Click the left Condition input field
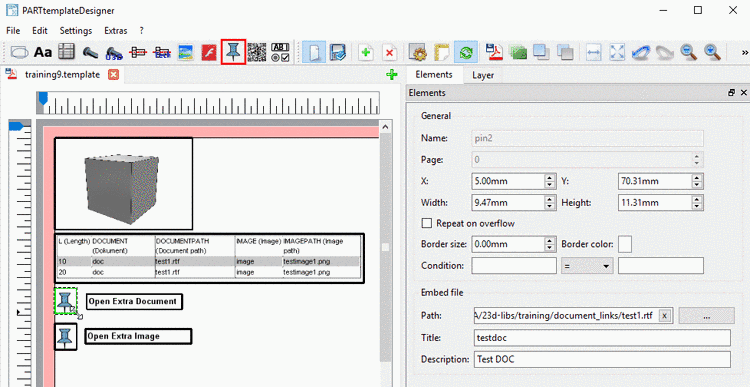Image resolution: width=750 pixels, height=387 pixels. (x=514, y=266)
